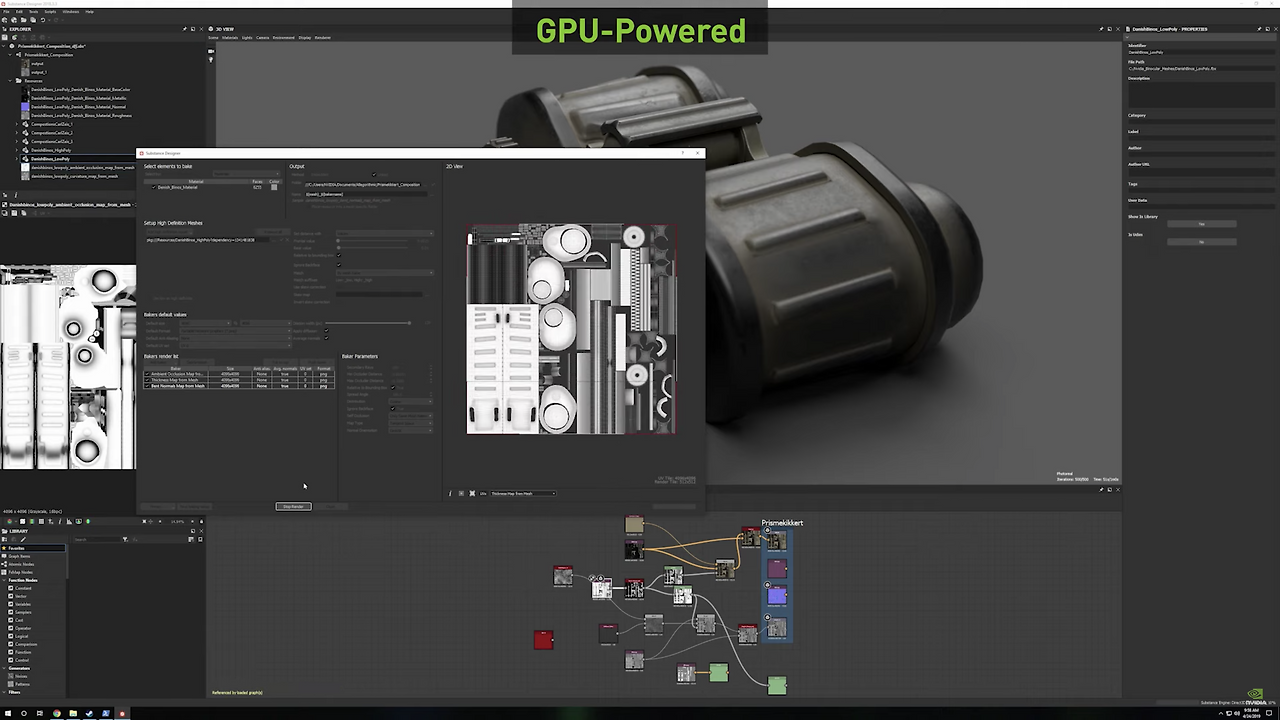Click the filter icon beside Library search
This screenshot has height=720, width=1280.
click(x=125, y=540)
